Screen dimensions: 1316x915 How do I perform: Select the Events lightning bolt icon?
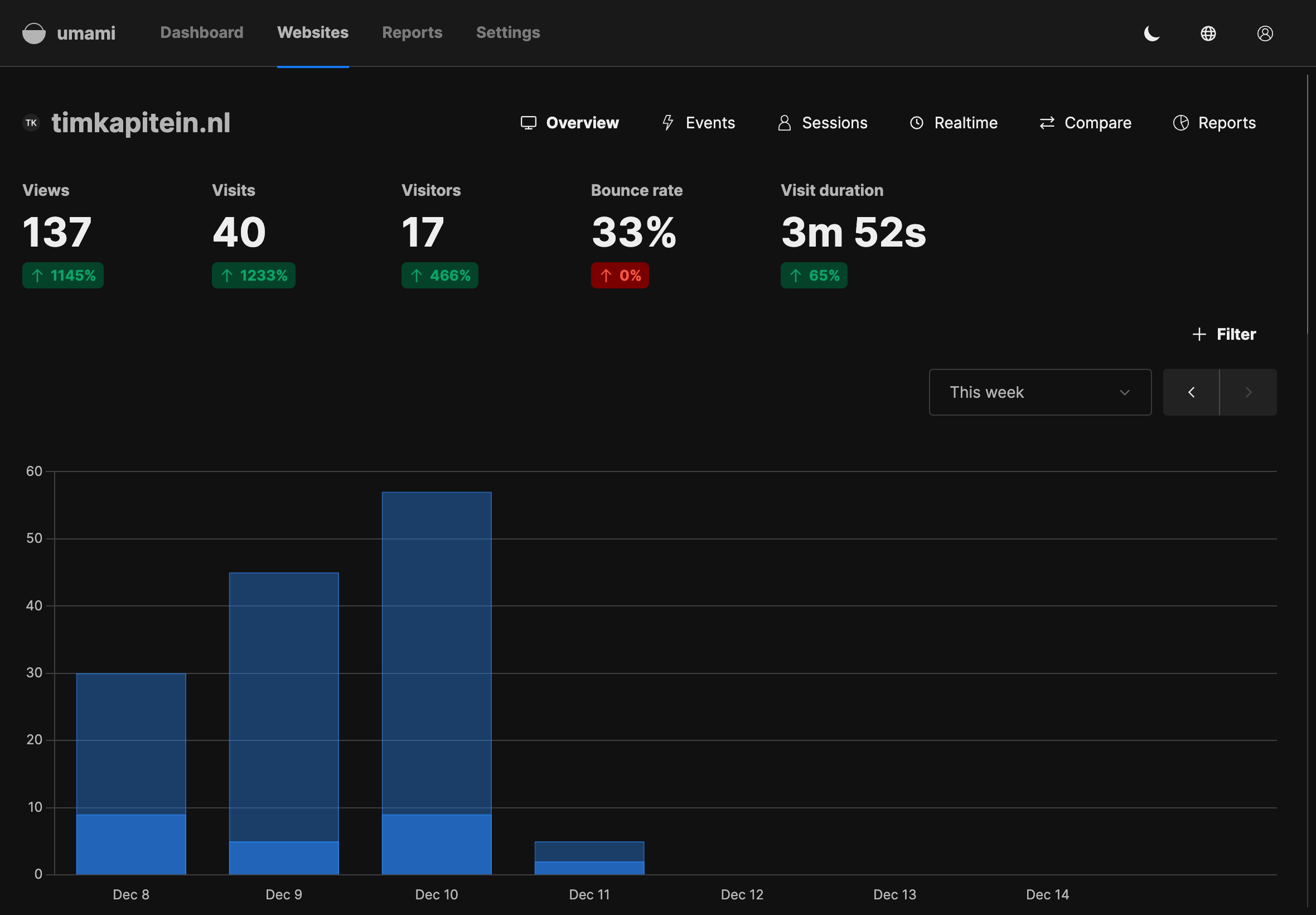[667, 122]
